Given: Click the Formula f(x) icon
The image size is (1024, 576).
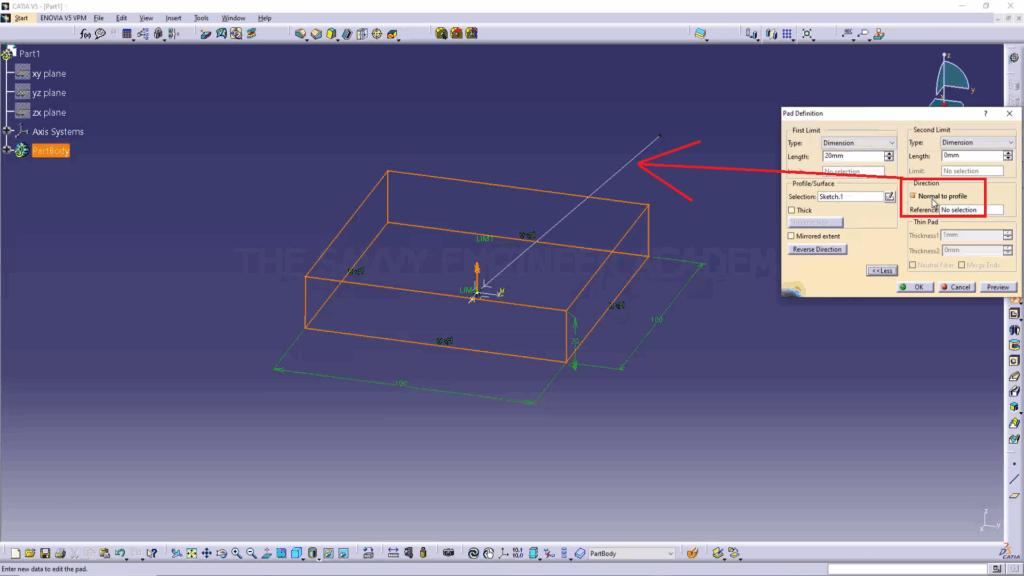Looking at the screenshot, I should point(86,33).
